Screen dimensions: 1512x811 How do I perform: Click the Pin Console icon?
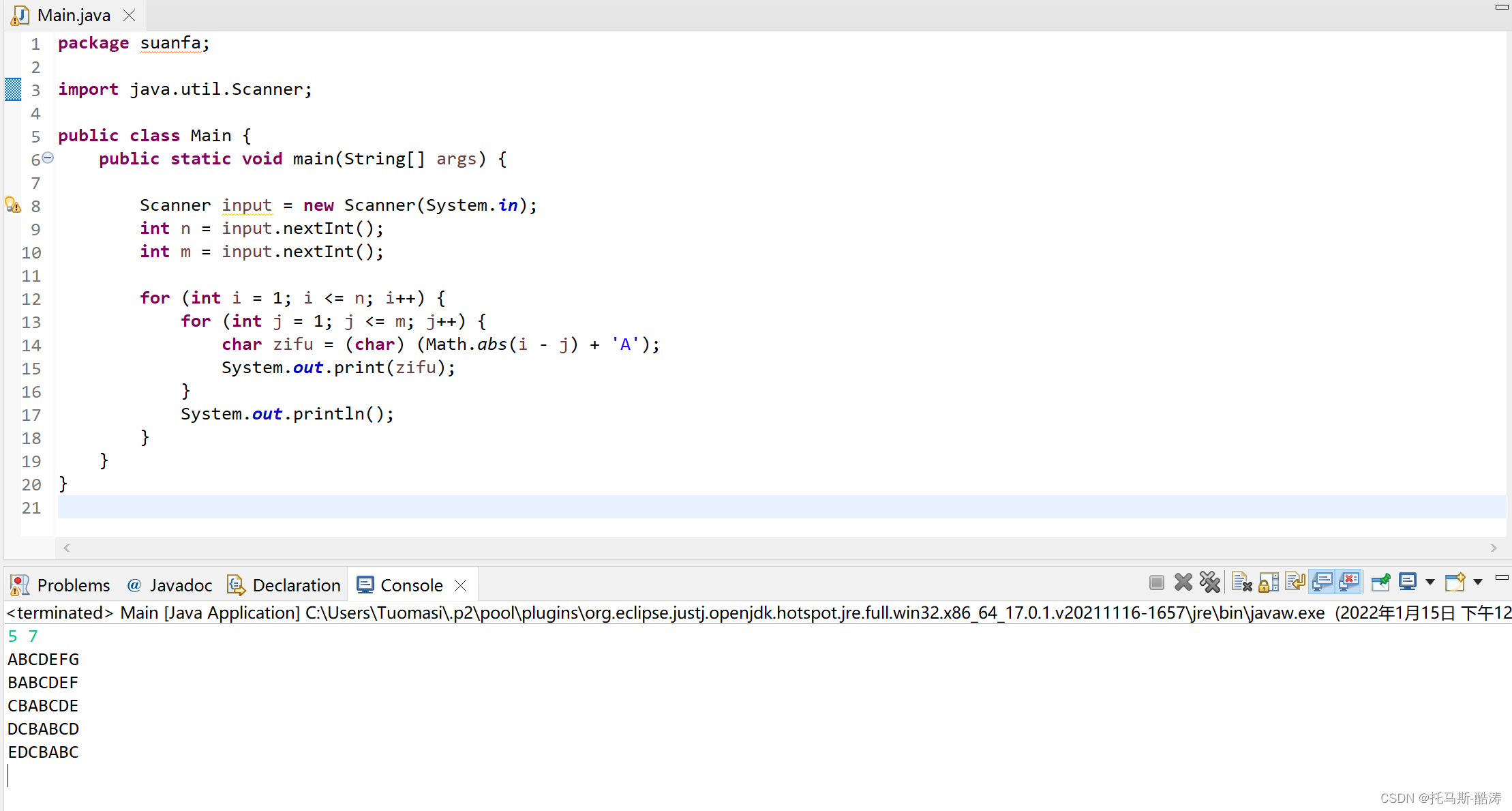click(x=1380, y=583)
